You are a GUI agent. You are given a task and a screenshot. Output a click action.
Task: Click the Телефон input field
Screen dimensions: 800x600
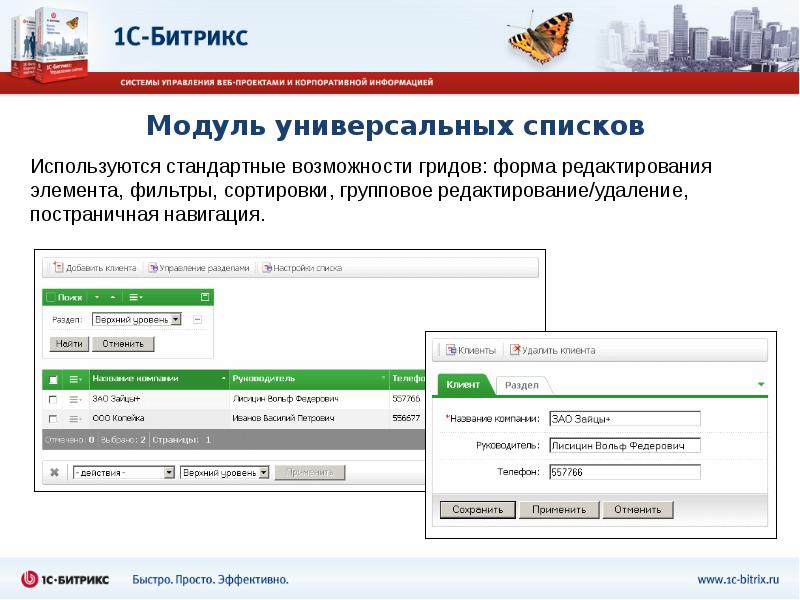coord(625,472)
